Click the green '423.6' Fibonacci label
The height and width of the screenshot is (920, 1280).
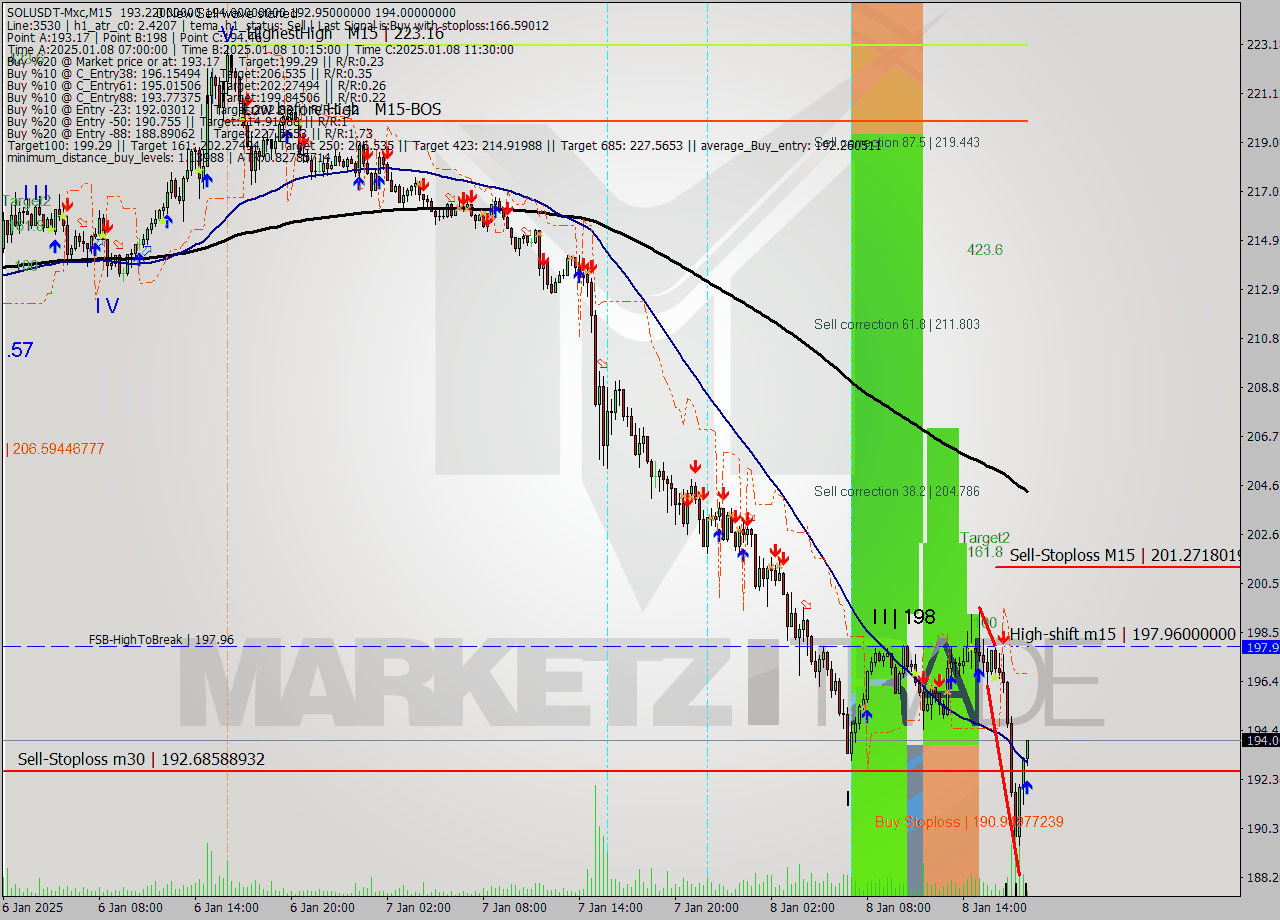[985, 250]
